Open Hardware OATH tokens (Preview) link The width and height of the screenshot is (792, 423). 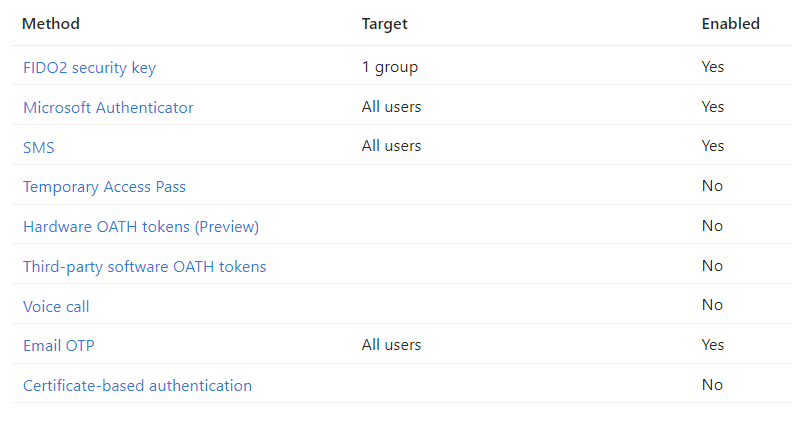click(x=141, y=227)
